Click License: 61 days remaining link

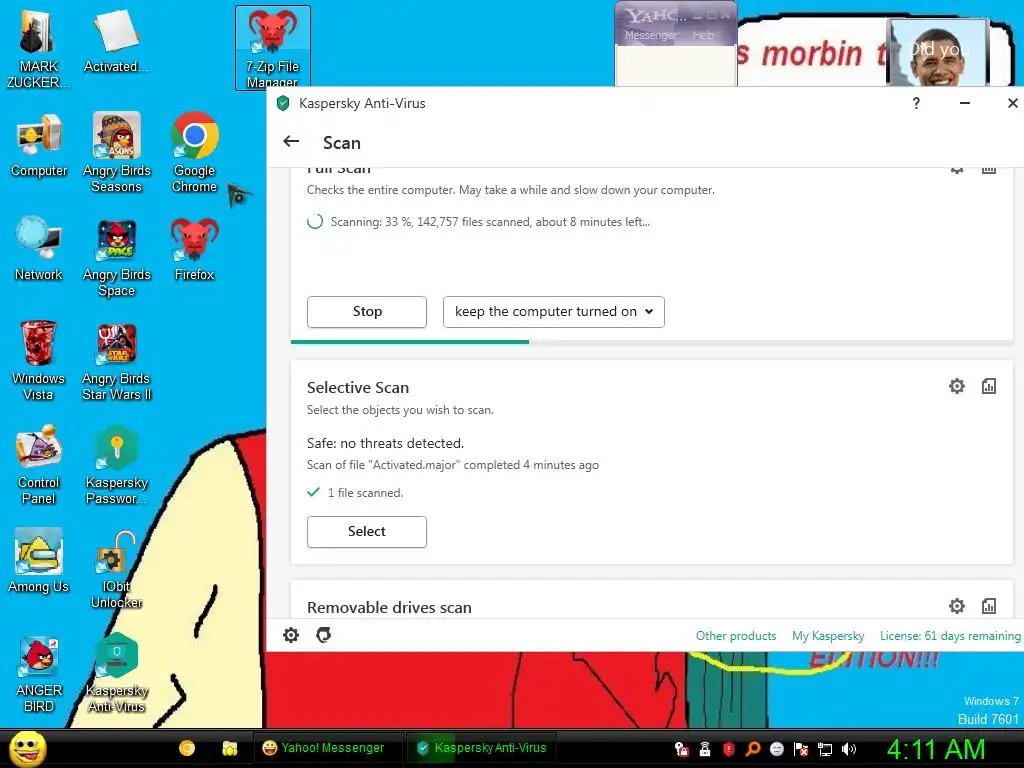(950, 635)
